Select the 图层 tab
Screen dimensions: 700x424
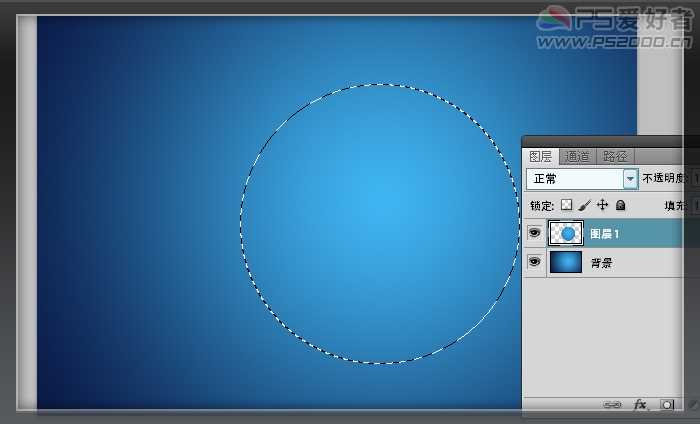[x=541, y=156]
